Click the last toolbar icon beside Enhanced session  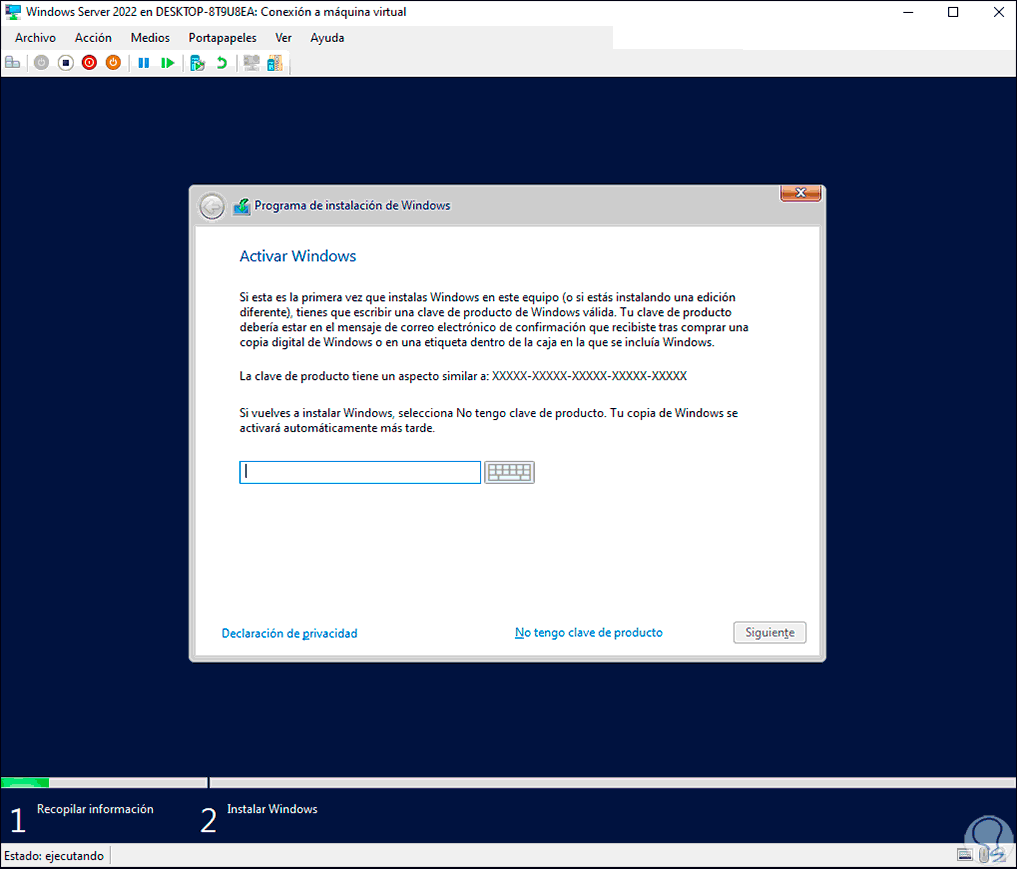click(275, 63)
